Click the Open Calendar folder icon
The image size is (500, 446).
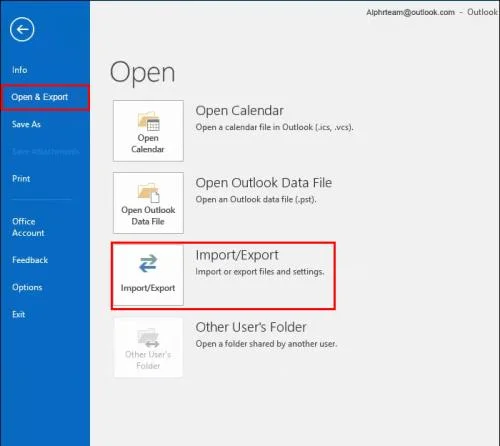pyautogui.click(x=148, y=121)
